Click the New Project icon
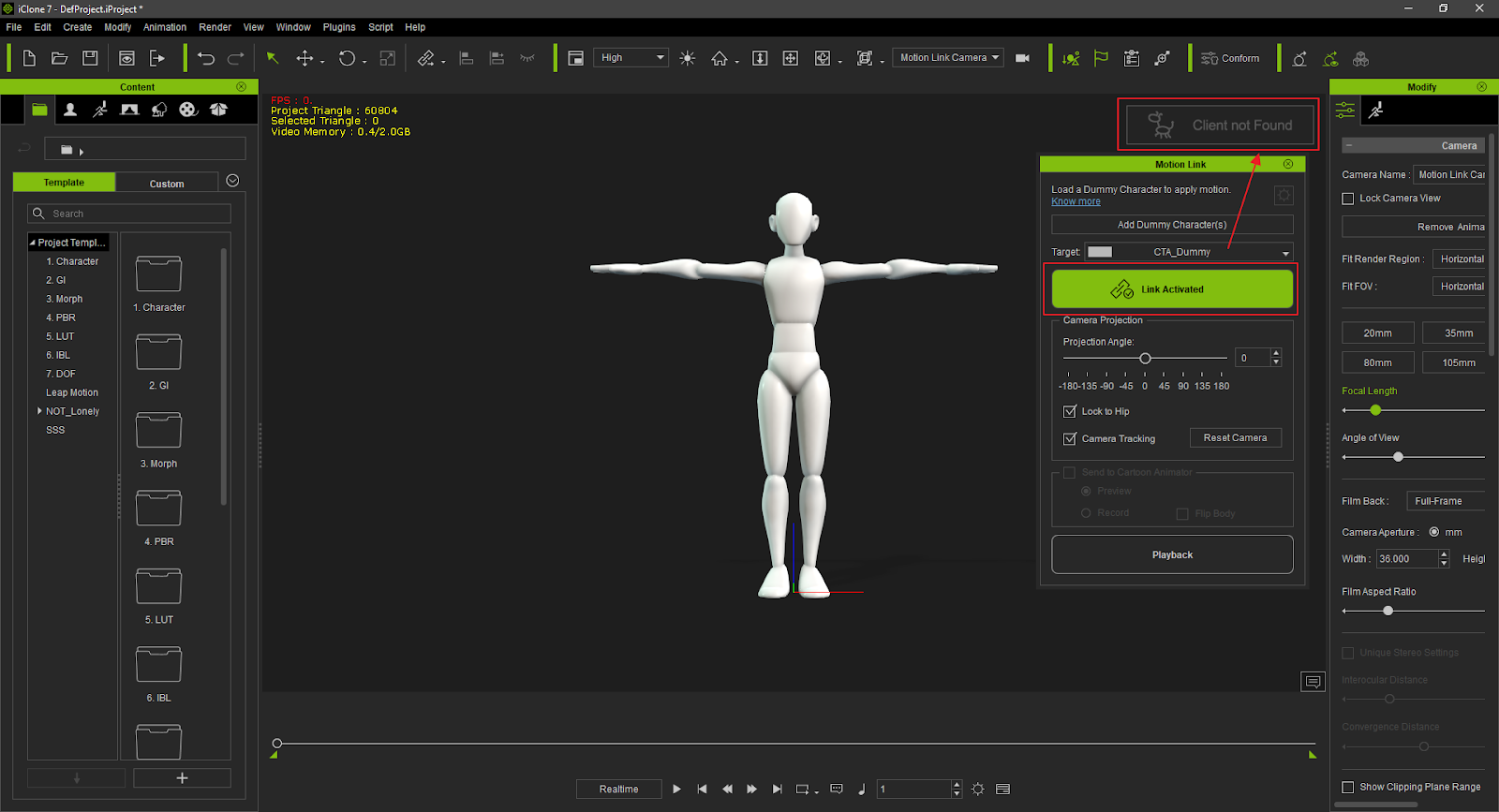This screenshot has height=812, width=1499. click(29, 58)
